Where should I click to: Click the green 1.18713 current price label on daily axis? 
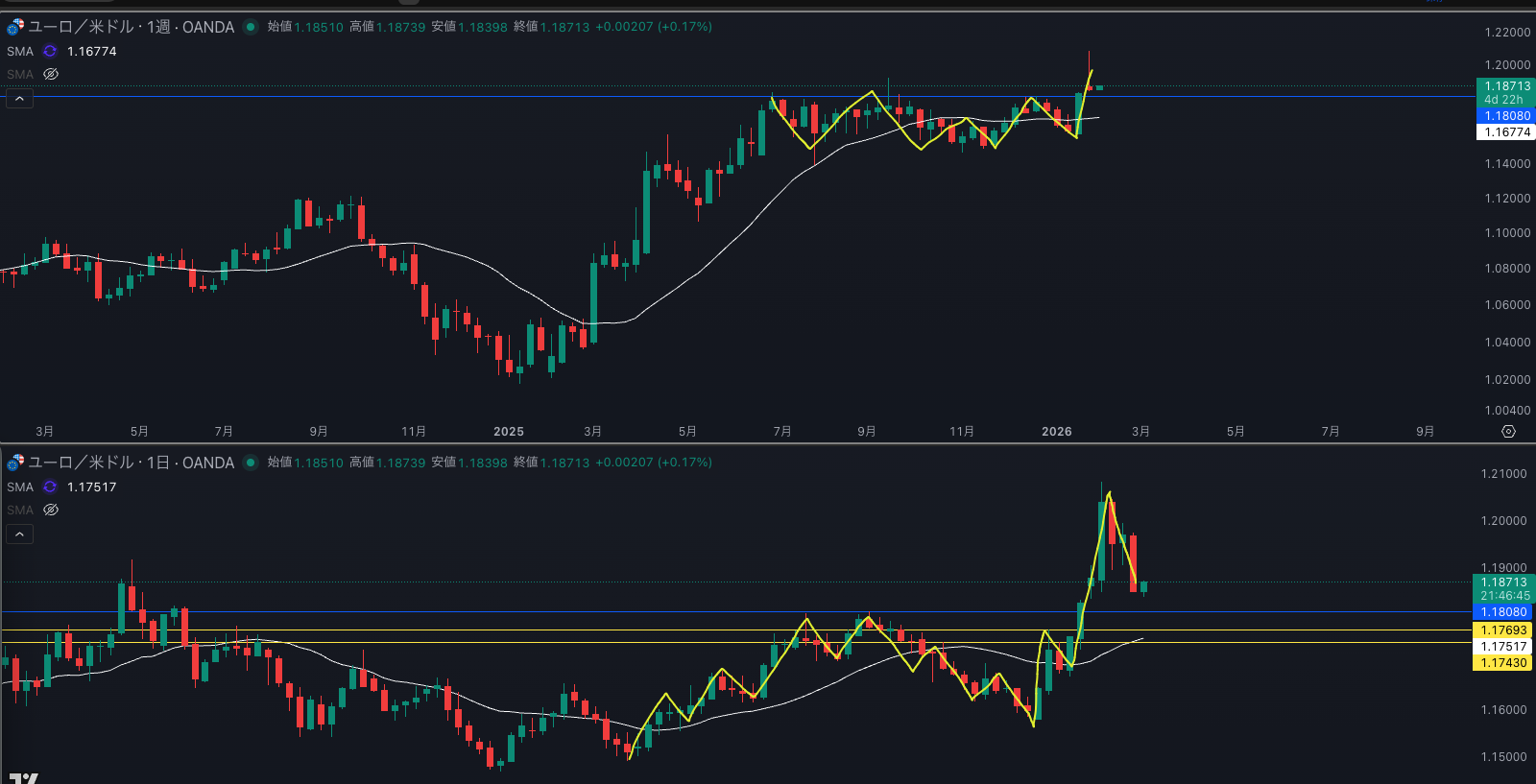click(1502, 582)
